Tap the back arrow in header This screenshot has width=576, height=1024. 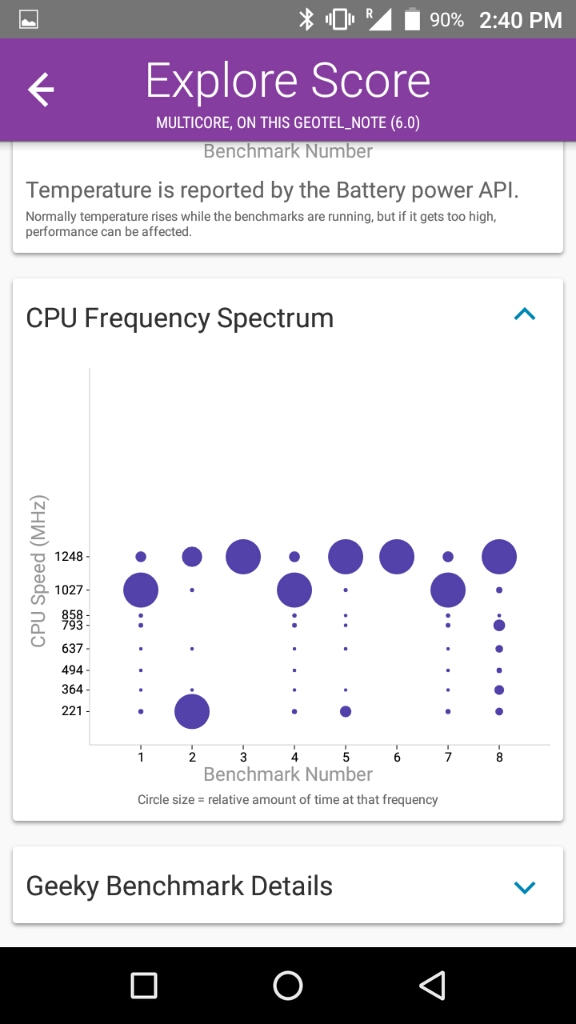coord(40,89)
